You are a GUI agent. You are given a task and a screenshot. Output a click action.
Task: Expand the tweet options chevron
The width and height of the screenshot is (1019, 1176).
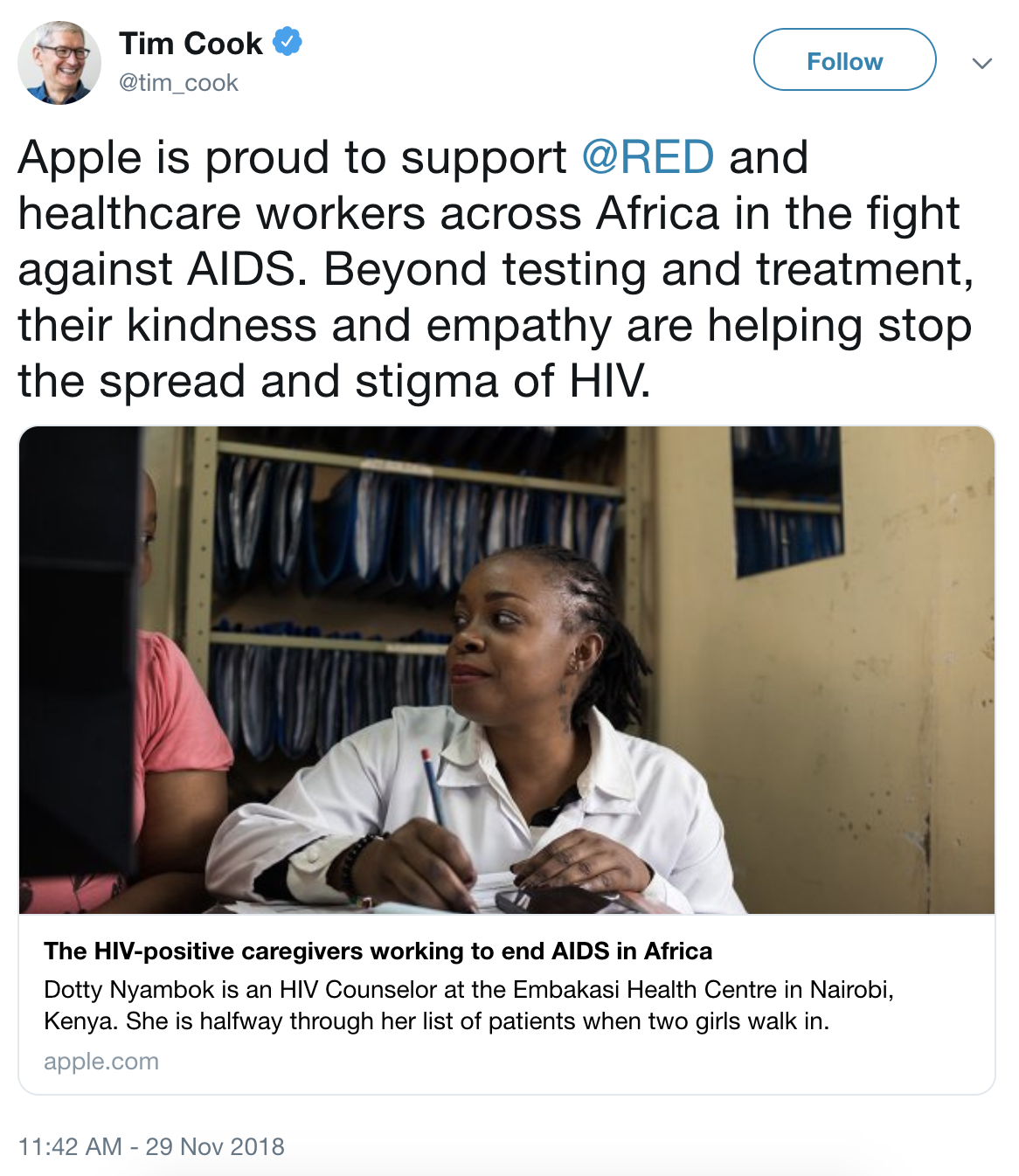[x=982, y=63]
